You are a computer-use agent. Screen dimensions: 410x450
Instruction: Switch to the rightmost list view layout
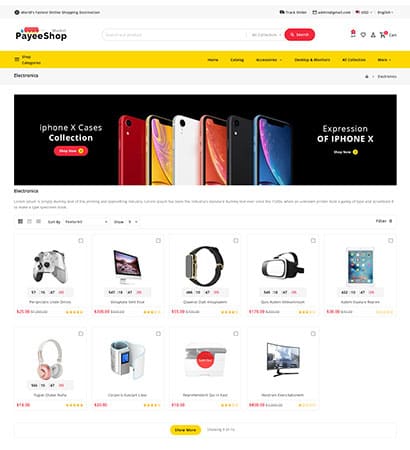38,221
